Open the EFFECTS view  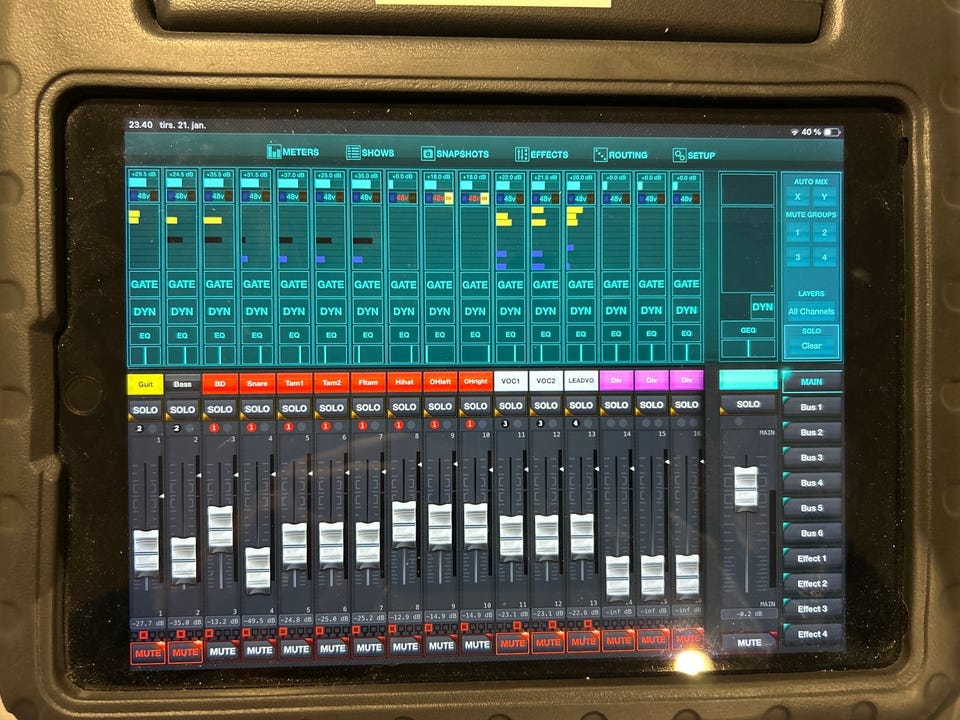point(541,154)
